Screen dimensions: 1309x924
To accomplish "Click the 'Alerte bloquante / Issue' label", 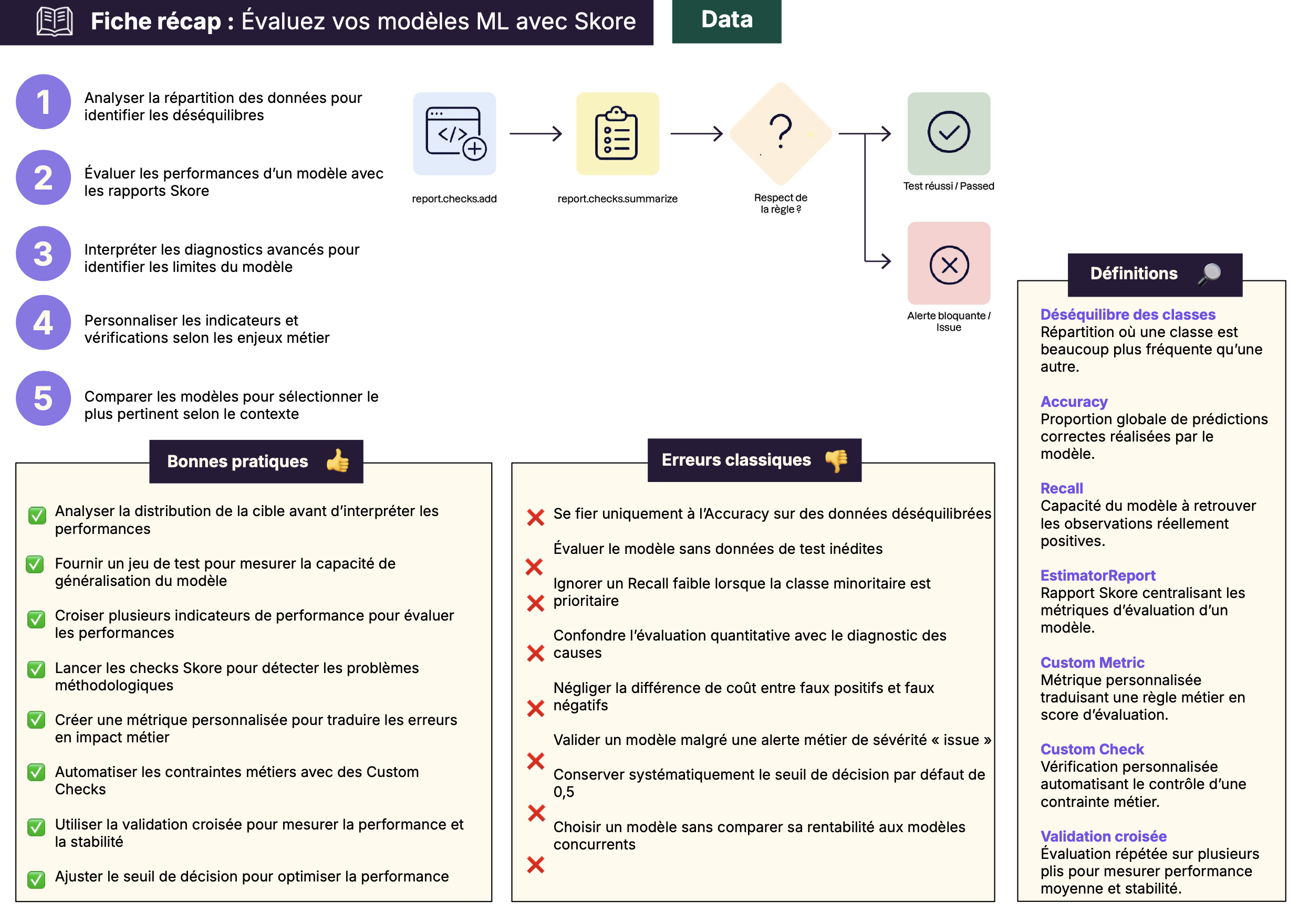I will coord(949,321).
